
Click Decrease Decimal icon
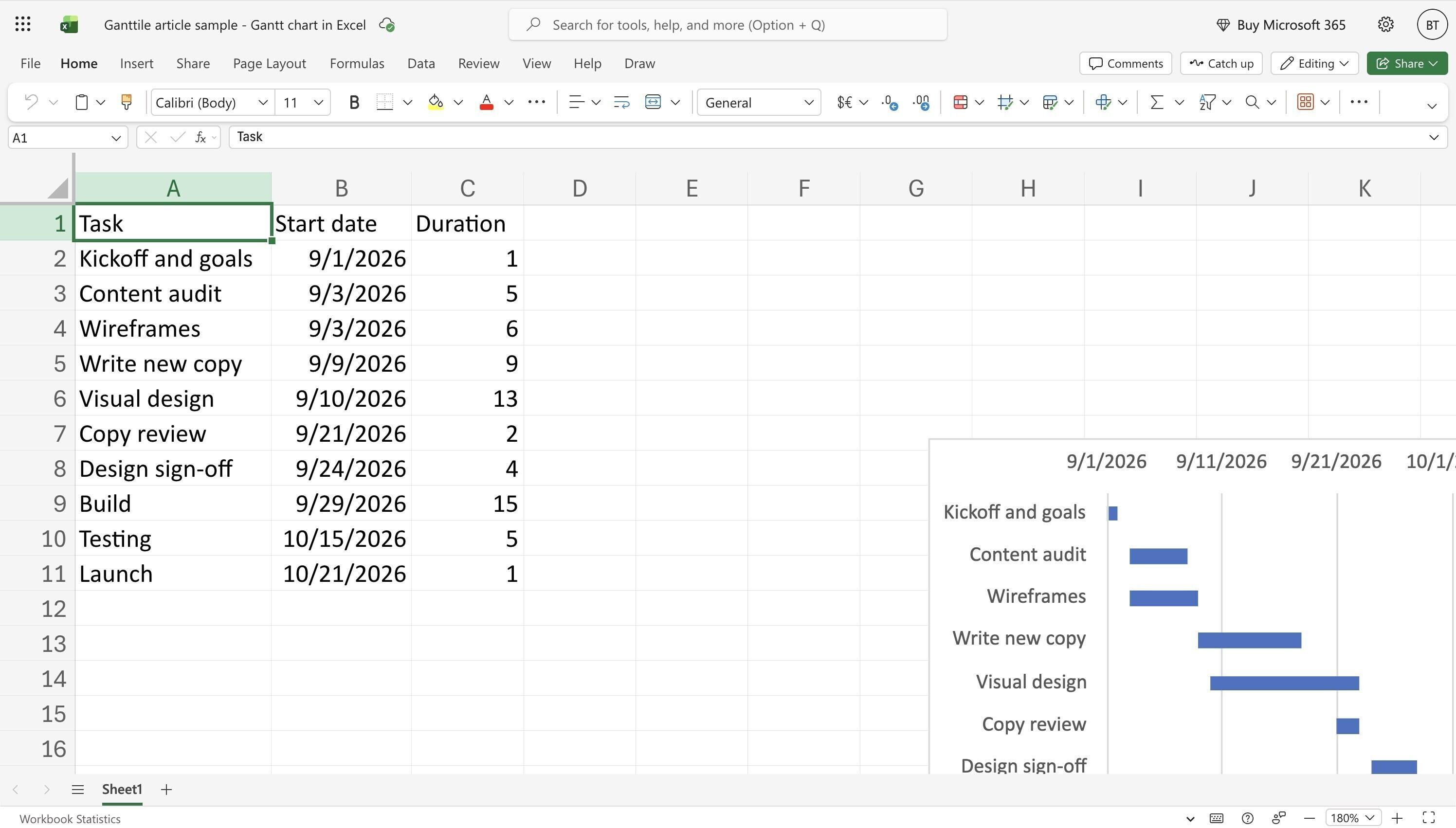pyautogui.click(x=890, y=102)
